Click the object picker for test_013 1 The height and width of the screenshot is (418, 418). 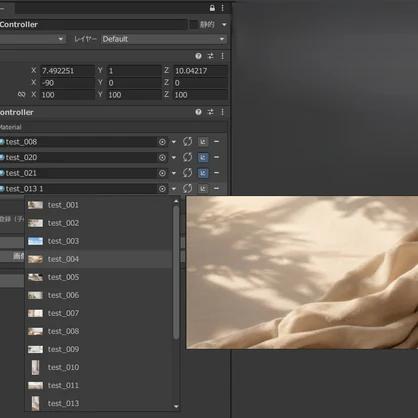pyautogui.click(x=162, y=189)
